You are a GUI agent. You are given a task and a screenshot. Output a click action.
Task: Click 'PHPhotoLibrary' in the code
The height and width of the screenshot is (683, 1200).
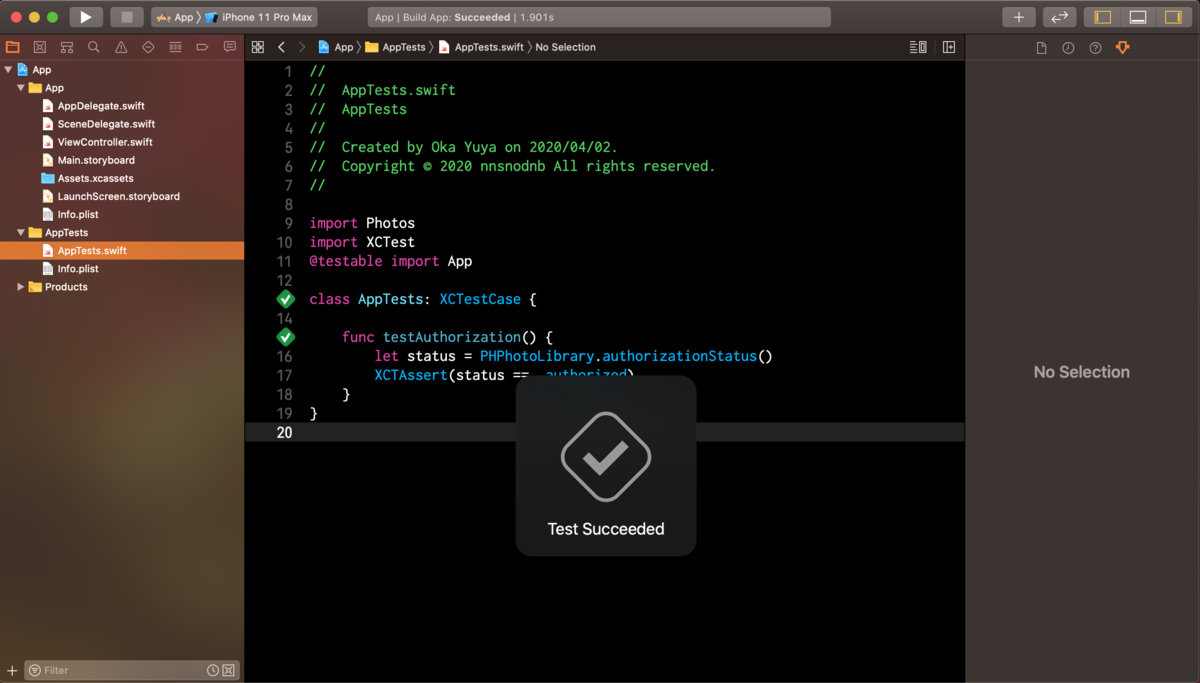coord(537,356)
